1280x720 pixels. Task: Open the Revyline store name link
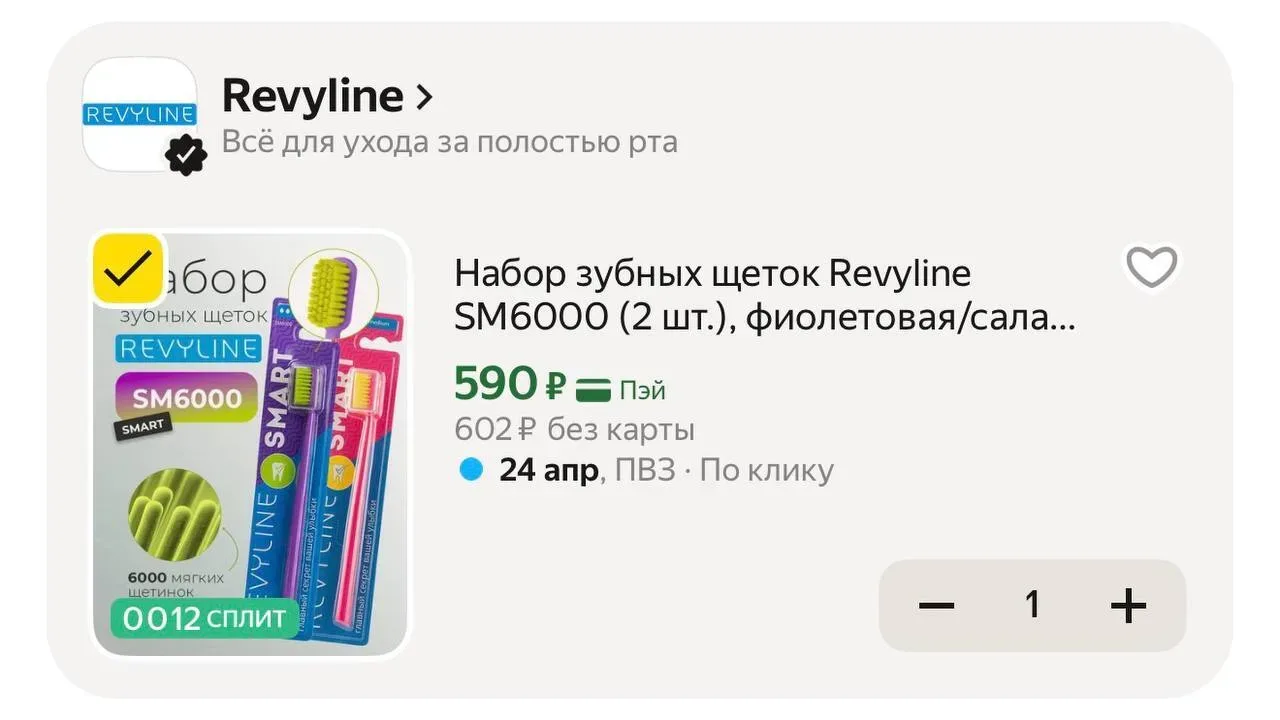[x=312, y=96]
